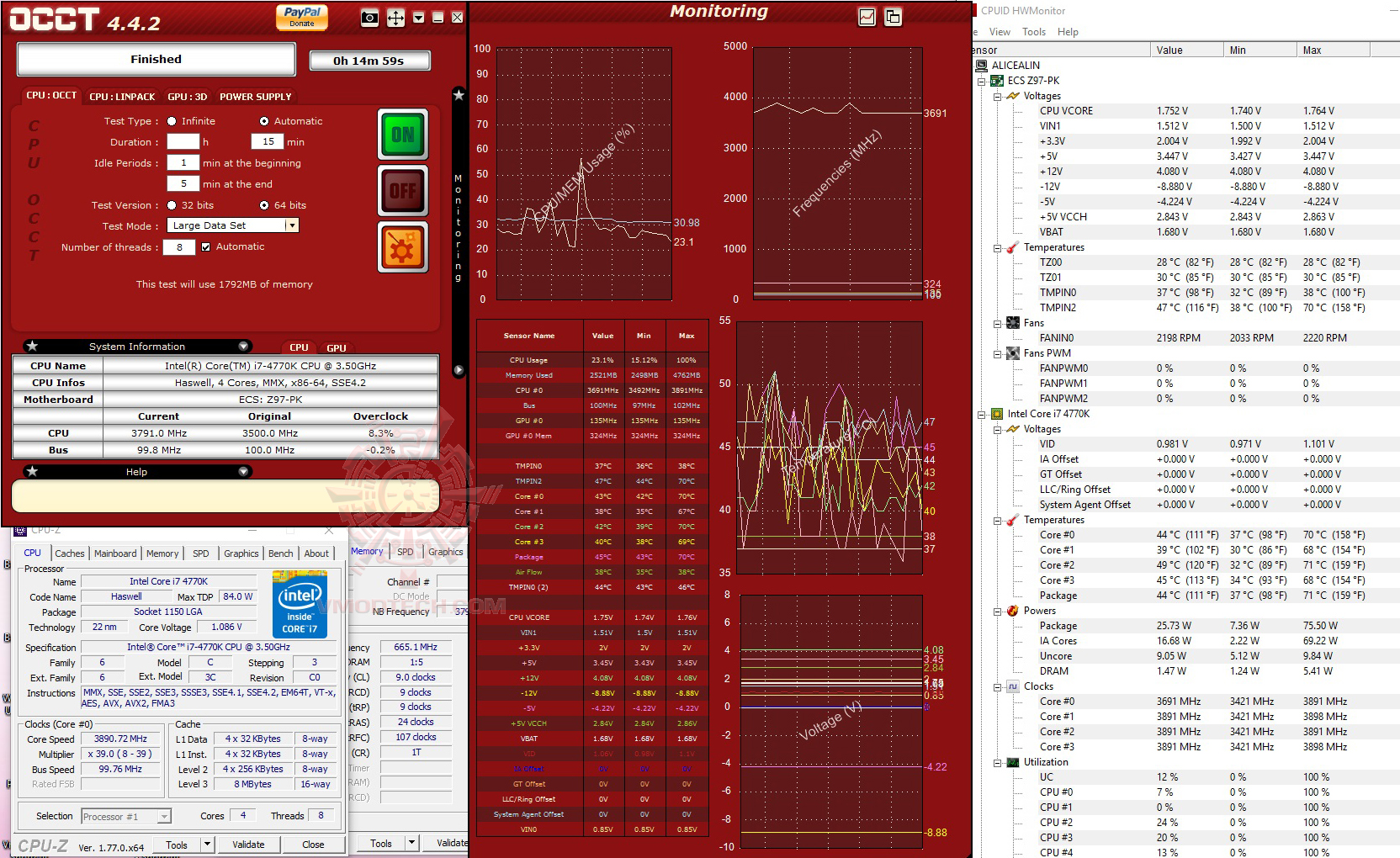Open the View menu in HWMonitor
Image resolution: width=1400 pixels, height=858 pixels.
1000,32
